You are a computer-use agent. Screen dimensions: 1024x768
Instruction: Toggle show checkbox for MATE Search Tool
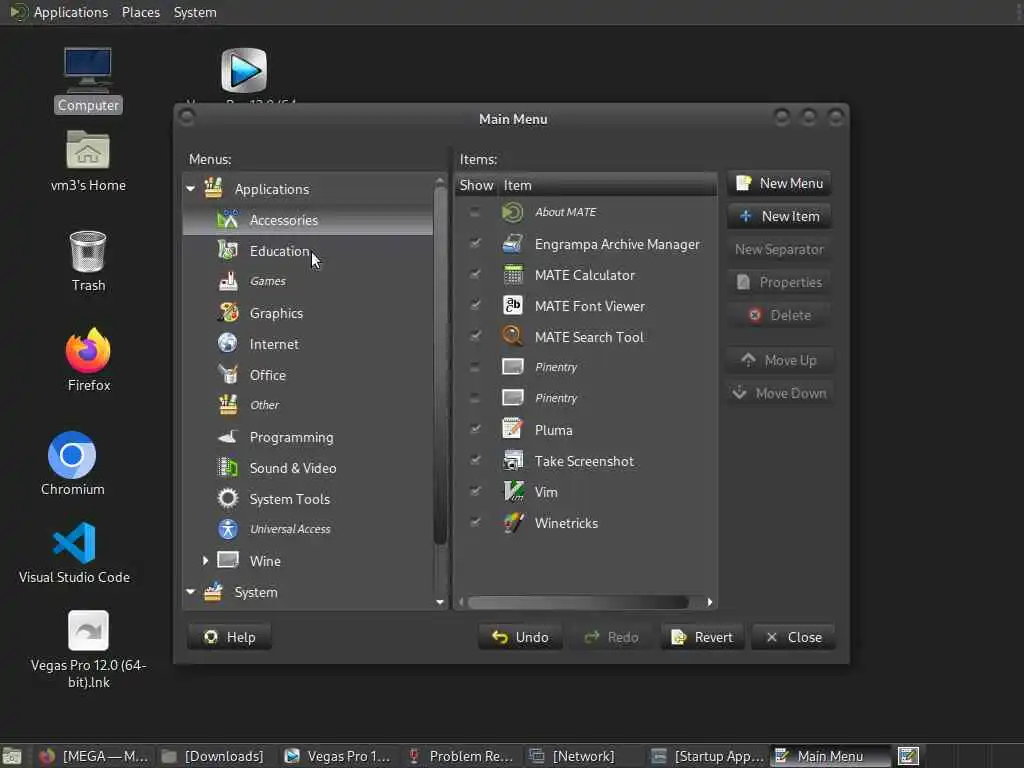pos(475,337)
